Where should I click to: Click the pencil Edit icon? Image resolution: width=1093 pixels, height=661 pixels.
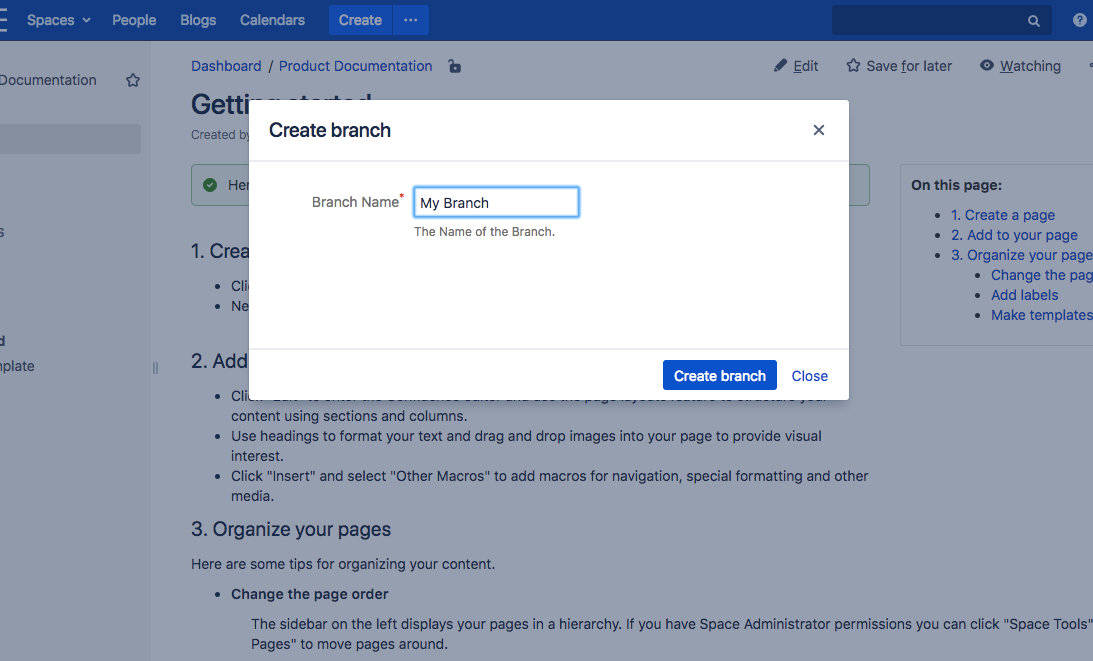click(780, 66)
